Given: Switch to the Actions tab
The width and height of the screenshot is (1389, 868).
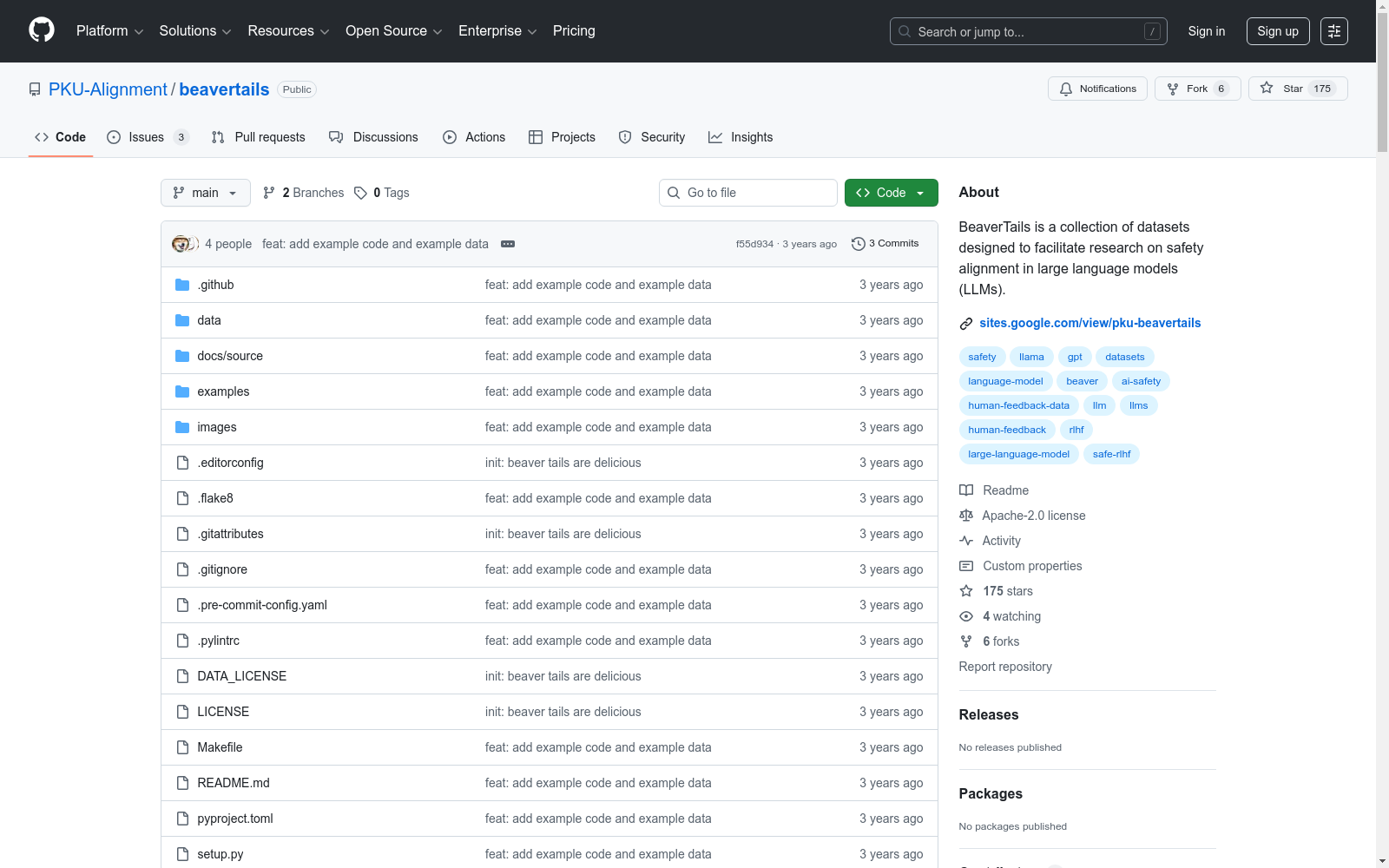Looking at the screenshot, I should tap(474, 137).
